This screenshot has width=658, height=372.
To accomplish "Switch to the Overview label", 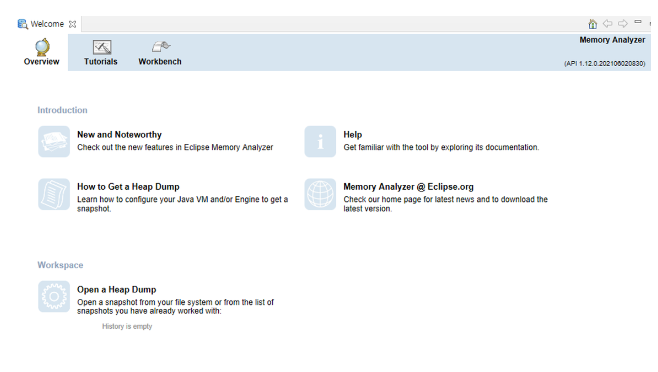I will point(42,62).
